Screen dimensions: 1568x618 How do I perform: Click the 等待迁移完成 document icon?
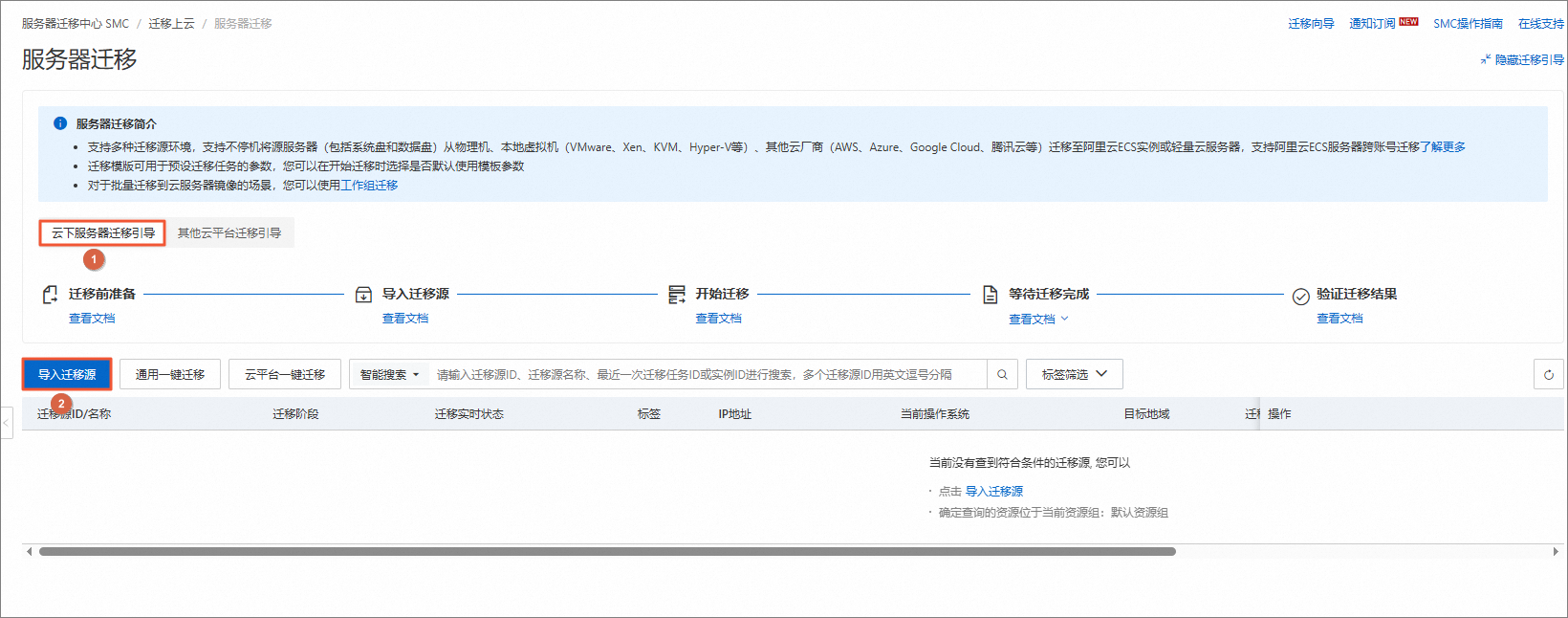tap(991, 295)
